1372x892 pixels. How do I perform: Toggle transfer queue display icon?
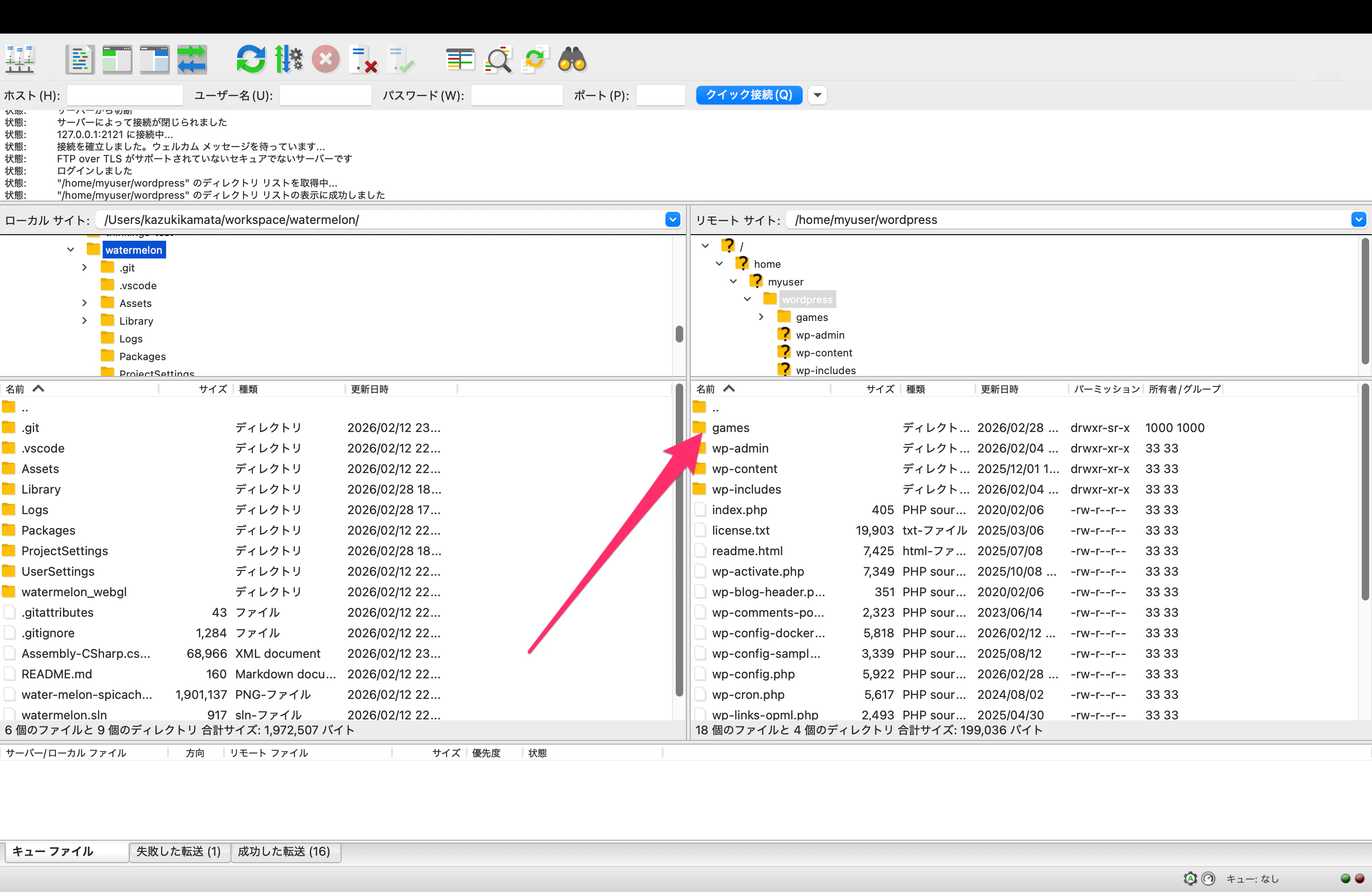tap(192, 59)
